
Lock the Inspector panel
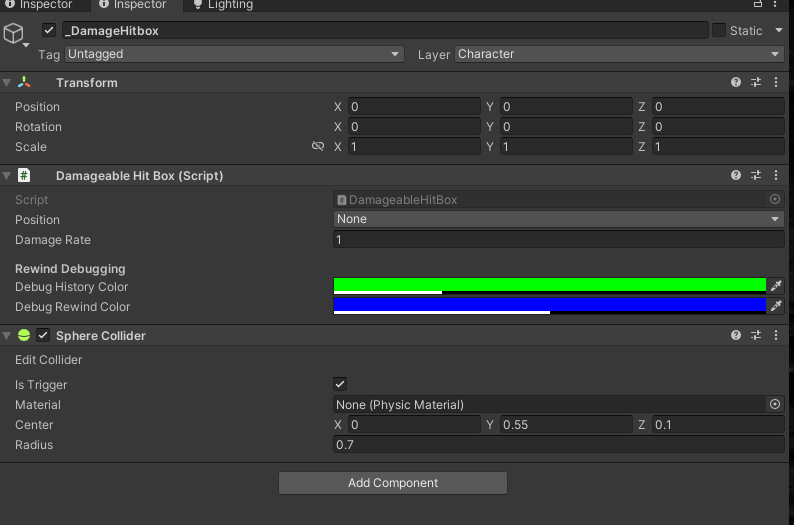click(758, 4)
